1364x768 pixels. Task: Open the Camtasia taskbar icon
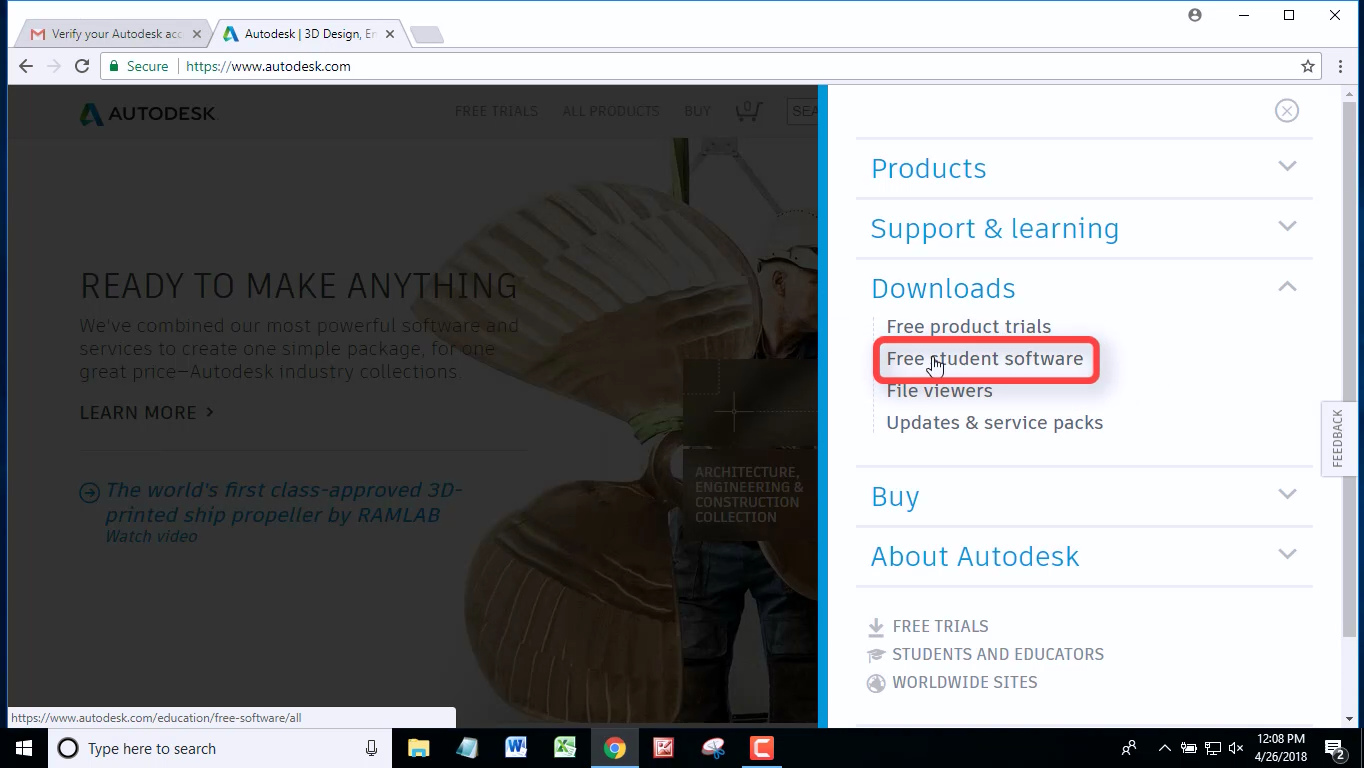(x=762, y=748)
